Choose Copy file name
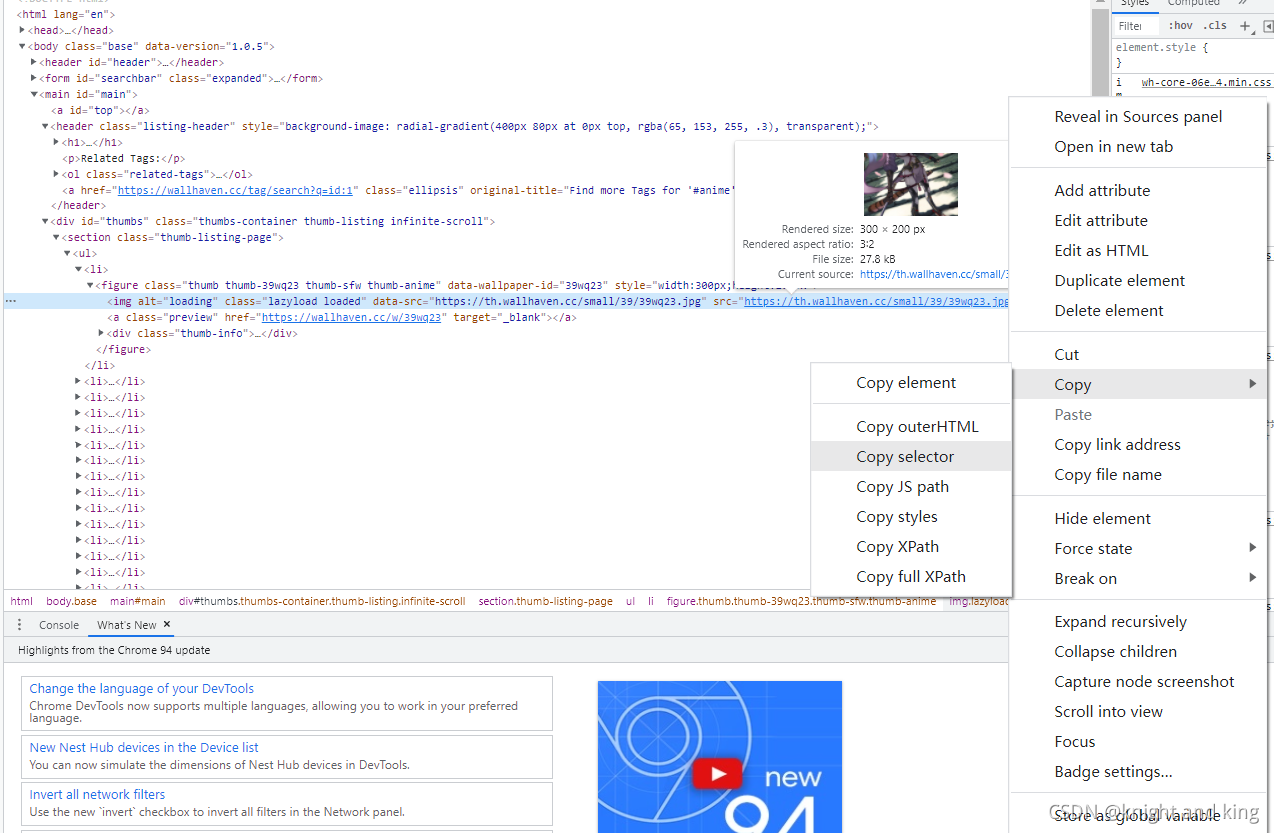 (1138, 474)
